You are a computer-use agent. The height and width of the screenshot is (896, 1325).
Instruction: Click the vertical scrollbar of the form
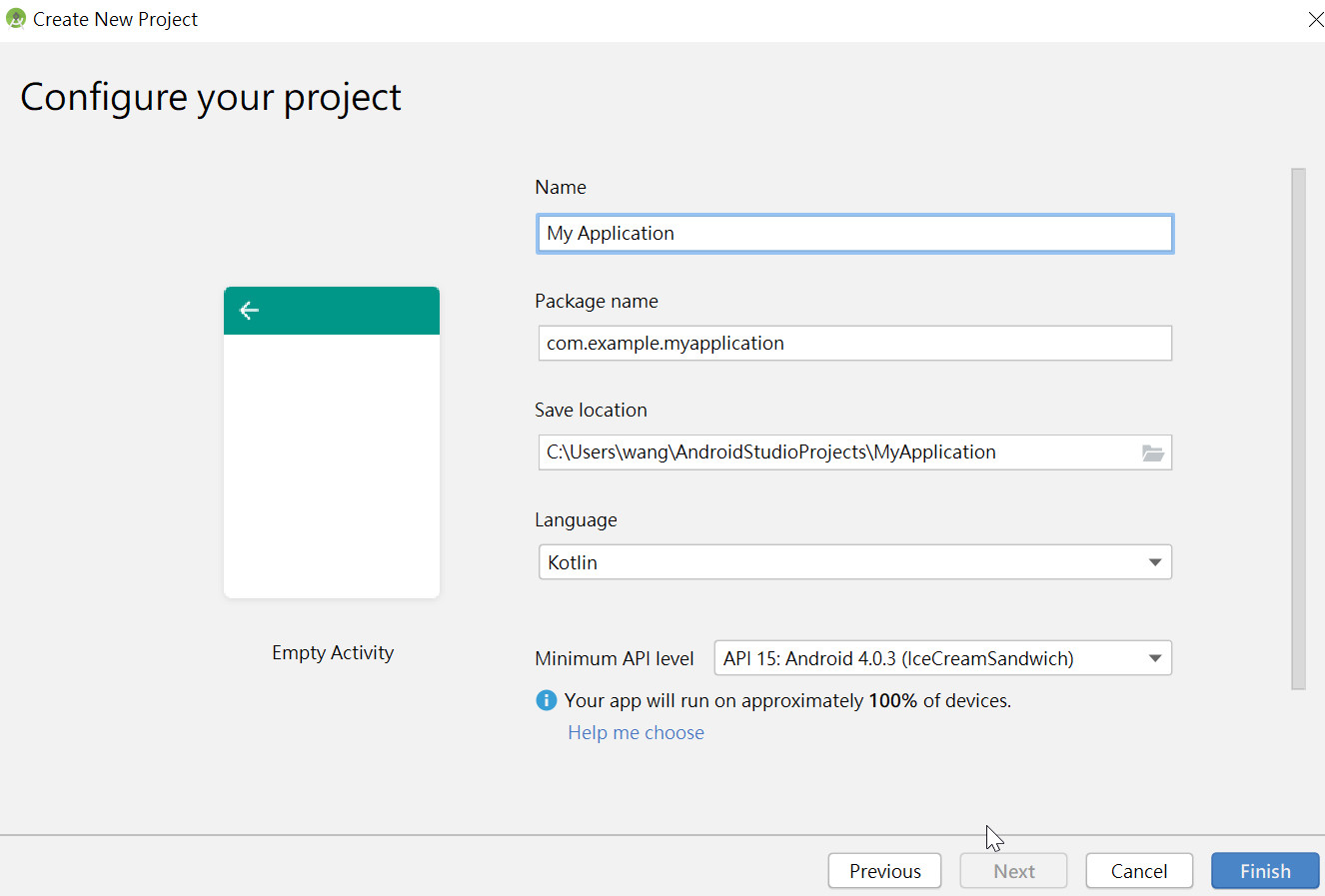1298,429
